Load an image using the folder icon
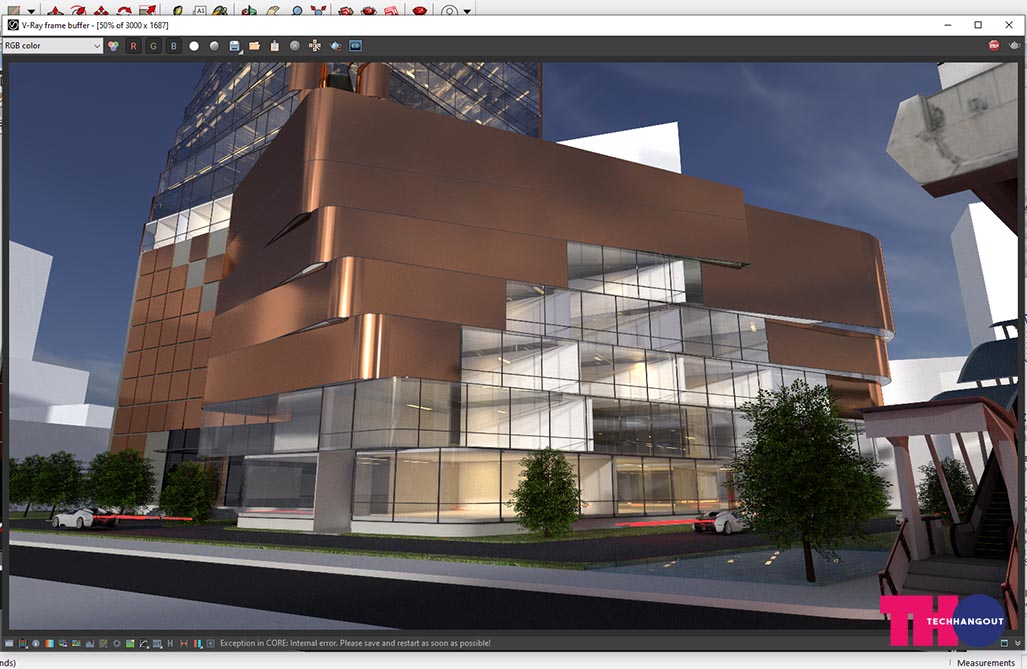1027x669 pixels. click(x=254, y=46)
